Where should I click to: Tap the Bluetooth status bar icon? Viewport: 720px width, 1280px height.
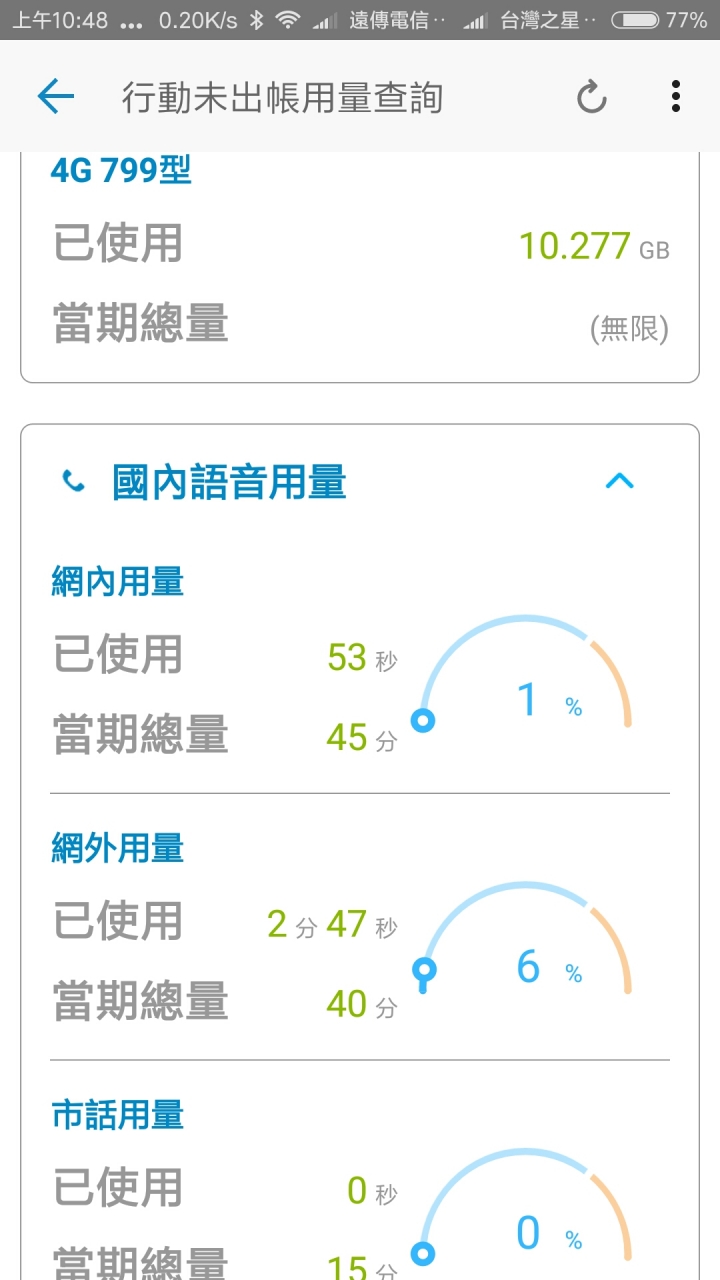(x=256, y=20)
